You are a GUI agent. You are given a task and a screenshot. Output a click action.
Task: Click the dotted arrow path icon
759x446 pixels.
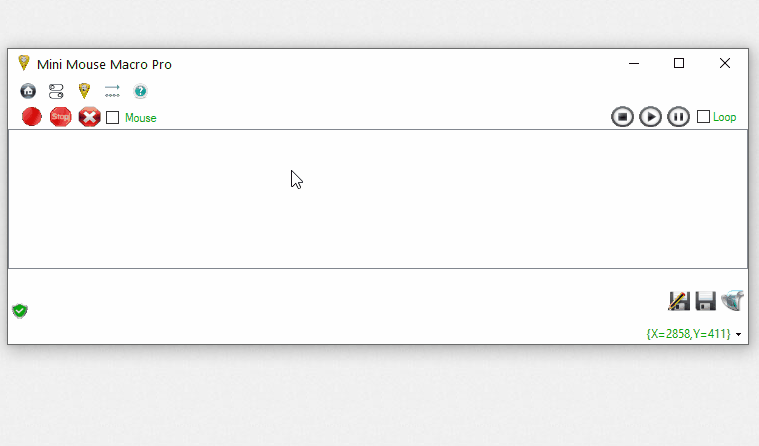[x=112, y=91]
